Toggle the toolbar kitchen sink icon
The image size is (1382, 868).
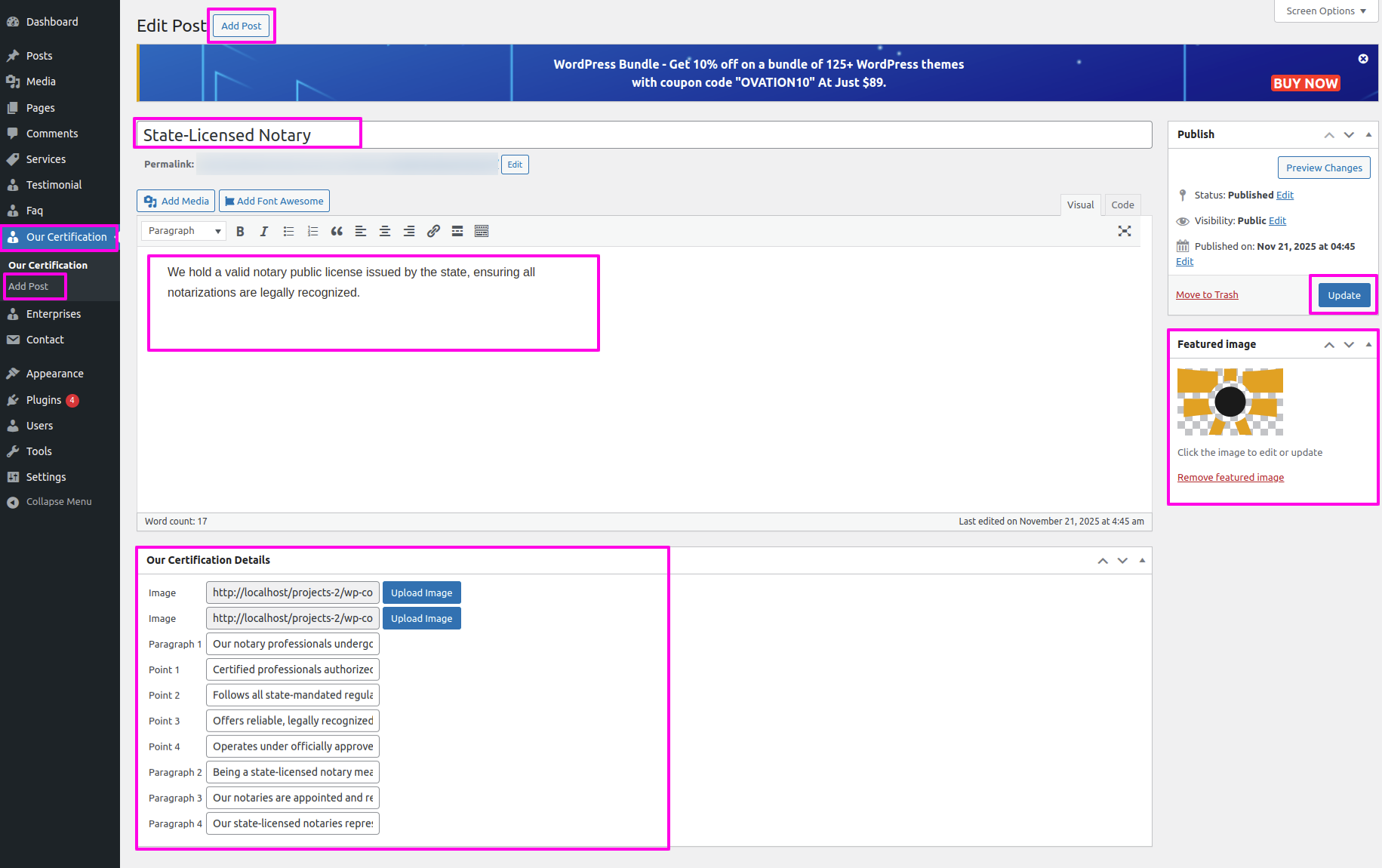point(482,232)
